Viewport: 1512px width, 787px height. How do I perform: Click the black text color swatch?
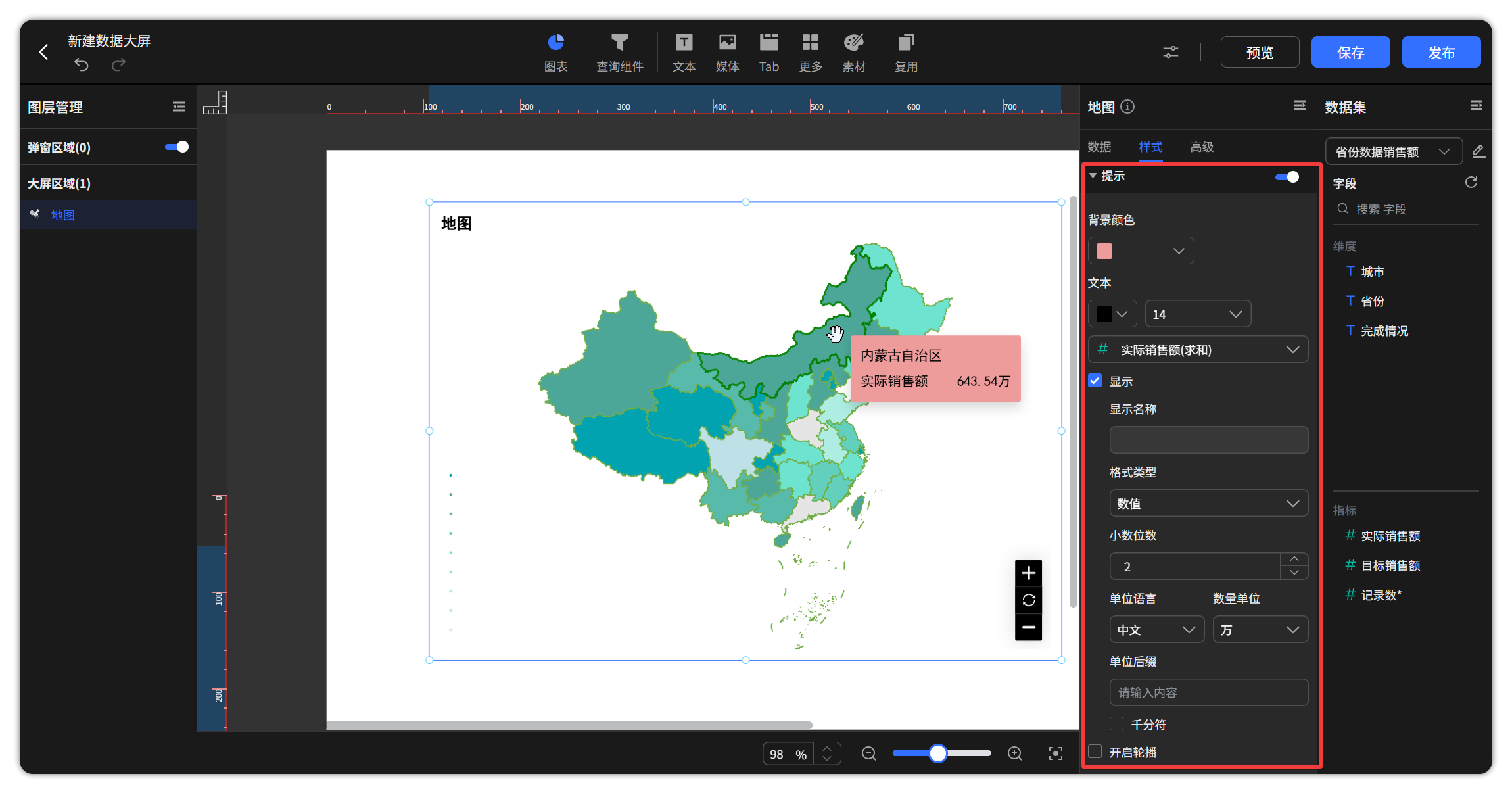click(1104, 314)
